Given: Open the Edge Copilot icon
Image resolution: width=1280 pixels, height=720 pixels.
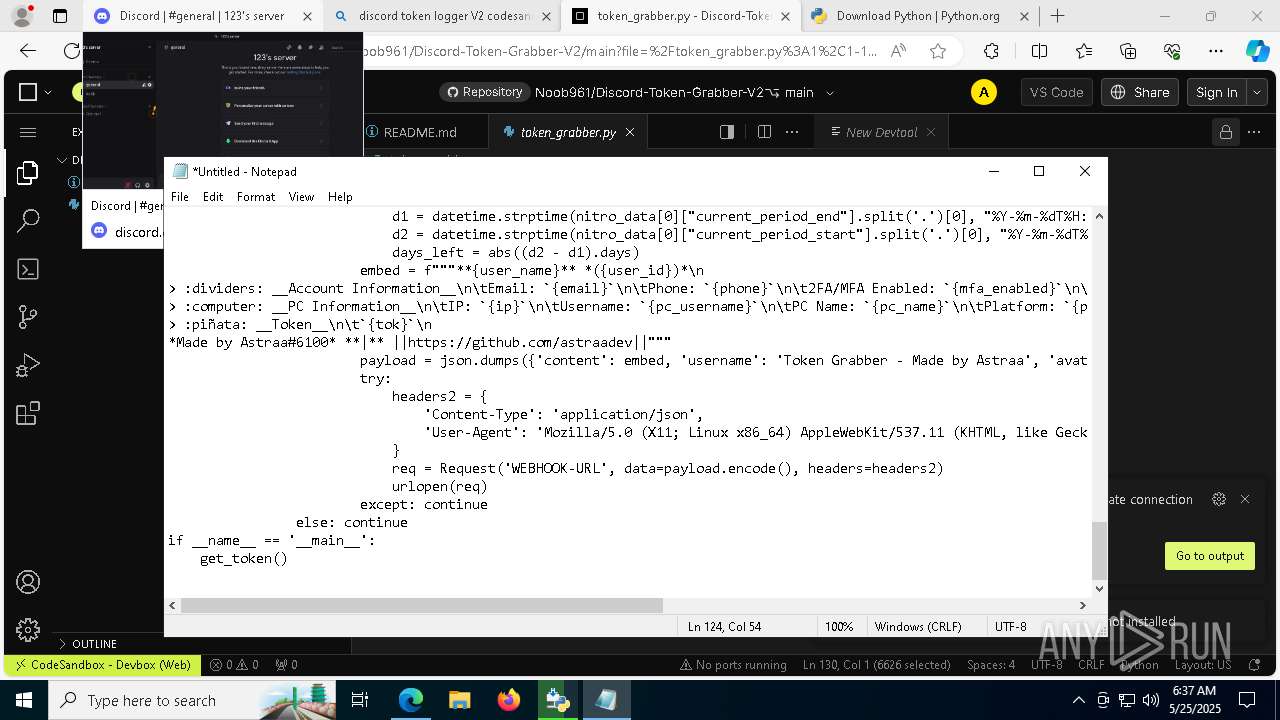Looking at the screenshot, I should [1257, 51].
